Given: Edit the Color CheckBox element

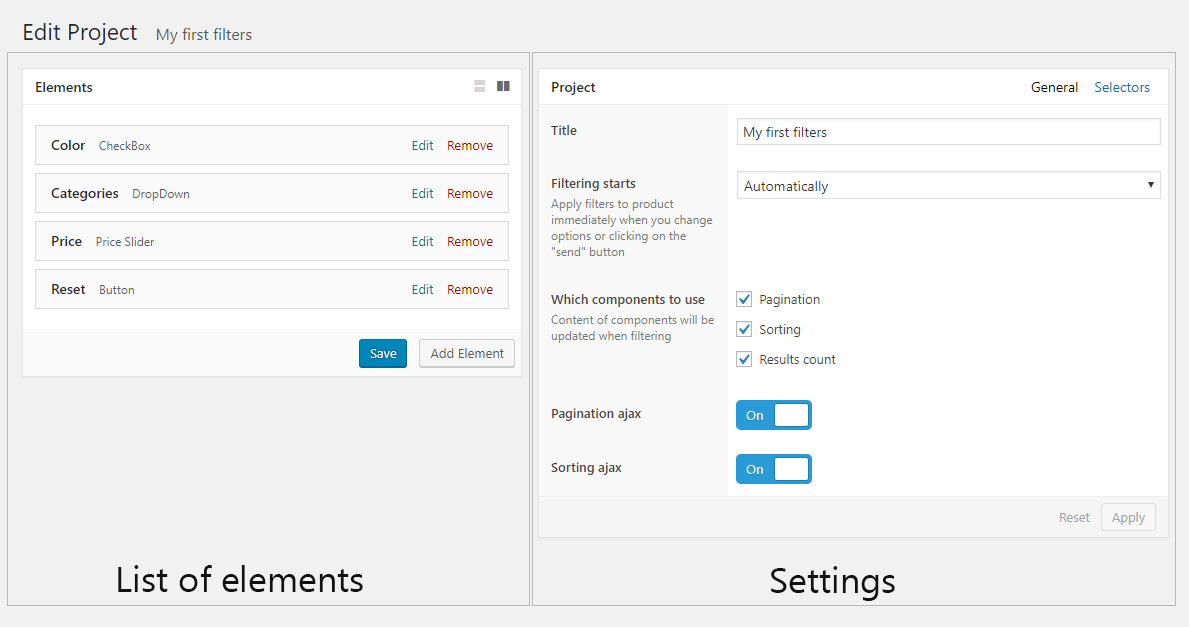Looking at the screenshot, I should pos(423,145).
